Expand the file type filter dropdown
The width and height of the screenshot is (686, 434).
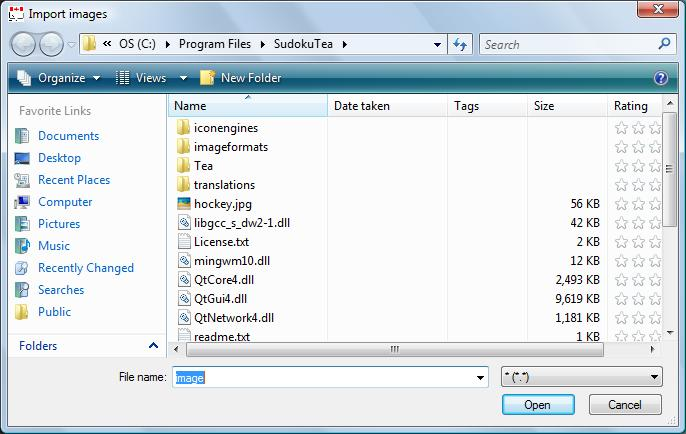coord(580,377)
